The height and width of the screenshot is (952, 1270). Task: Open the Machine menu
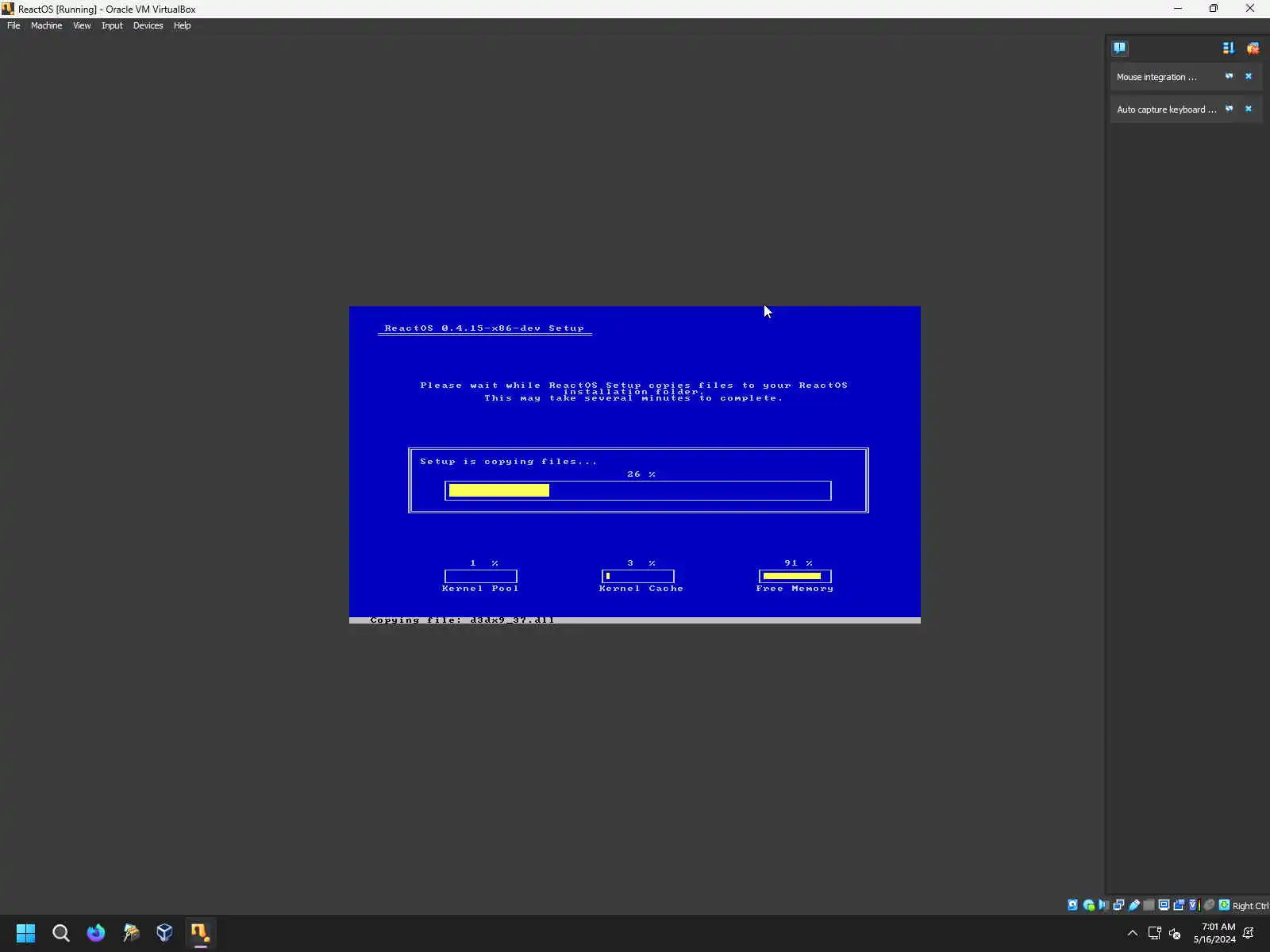pyautogui.click(x=46, y=25)
